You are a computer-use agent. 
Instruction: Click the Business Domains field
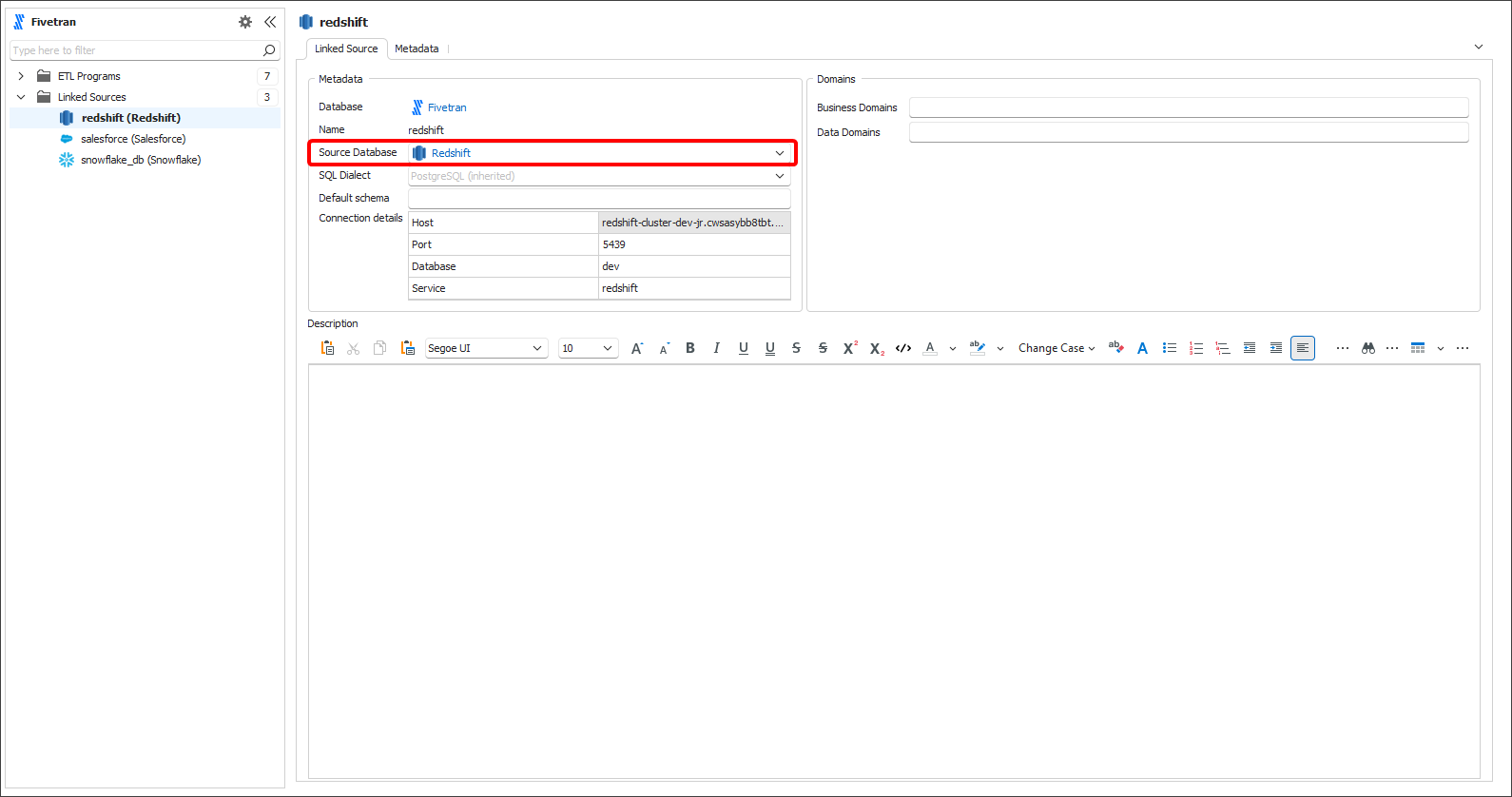(1189, 107)
